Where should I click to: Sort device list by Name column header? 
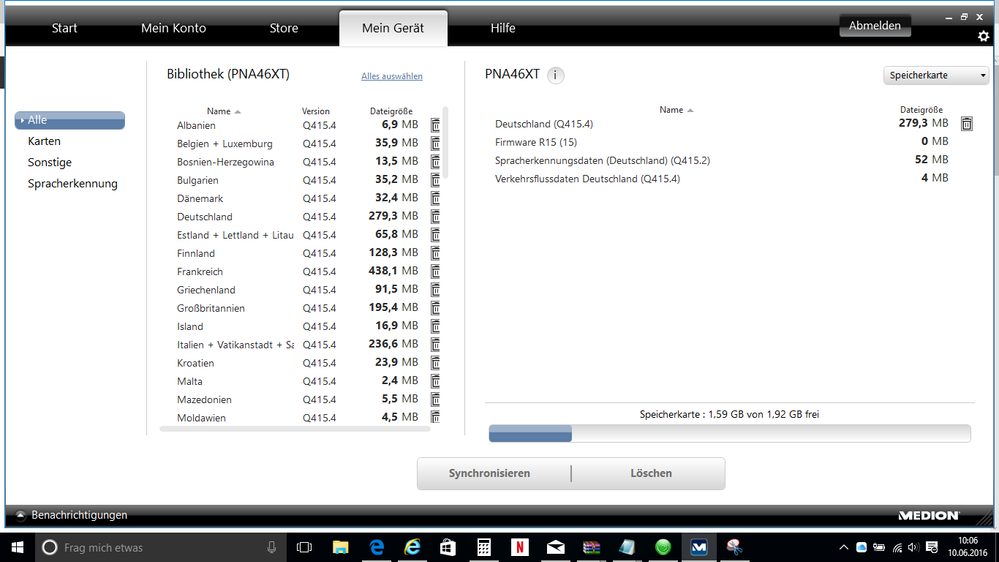672,110
